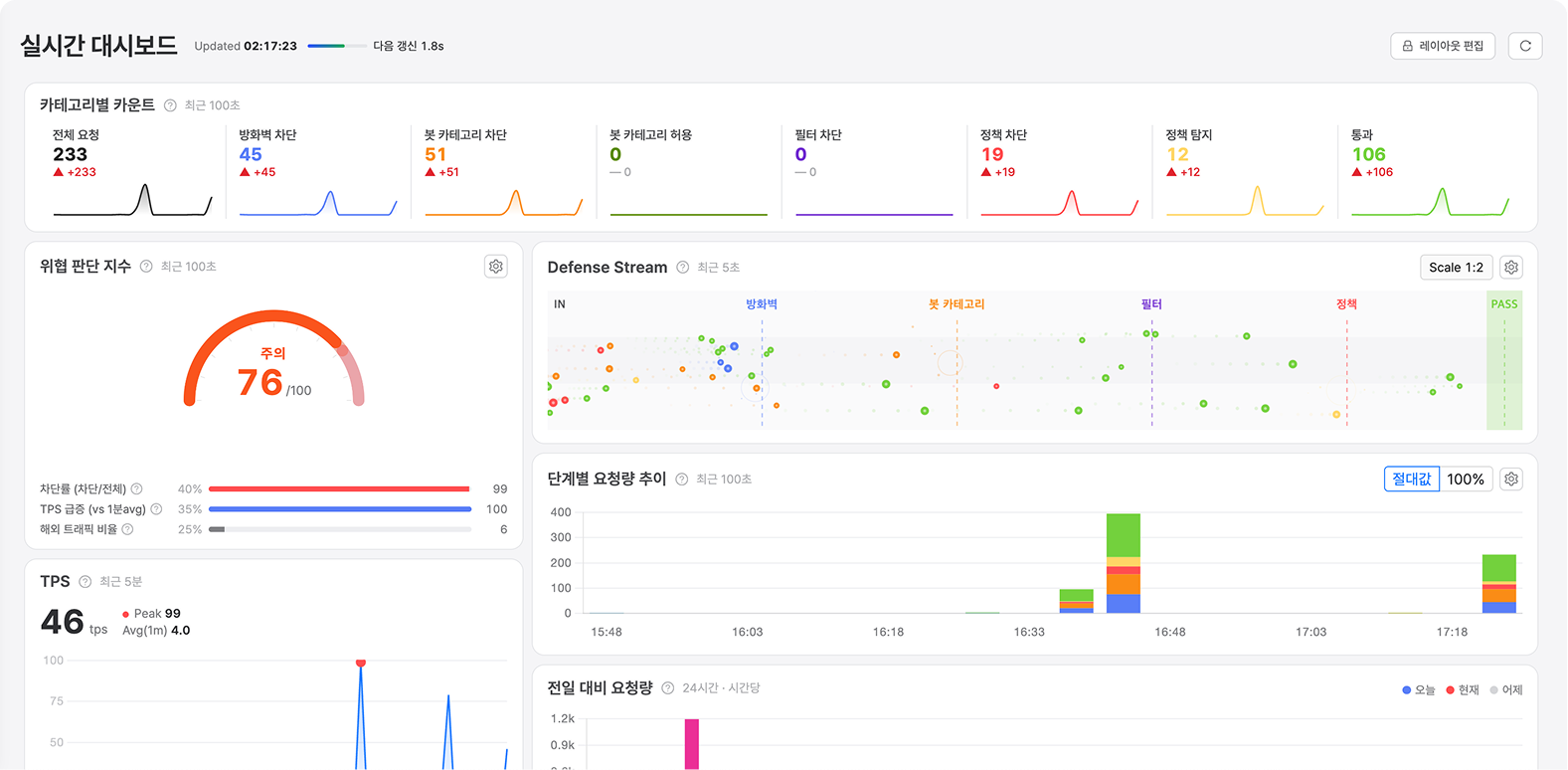Click the 통과 count 106
The image size is (1568, 770).
(x=1368, y=154)
